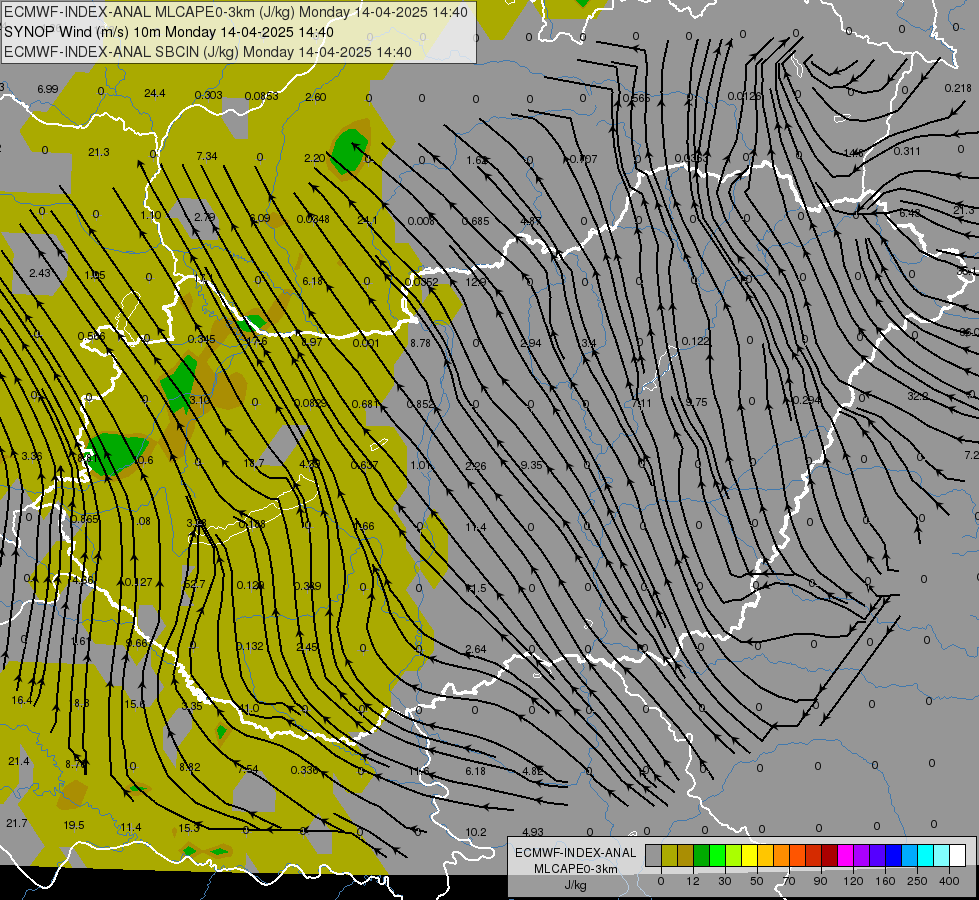Click the map value 32.2
Viewport: 979px width, 900px height.
click(917, 396)
